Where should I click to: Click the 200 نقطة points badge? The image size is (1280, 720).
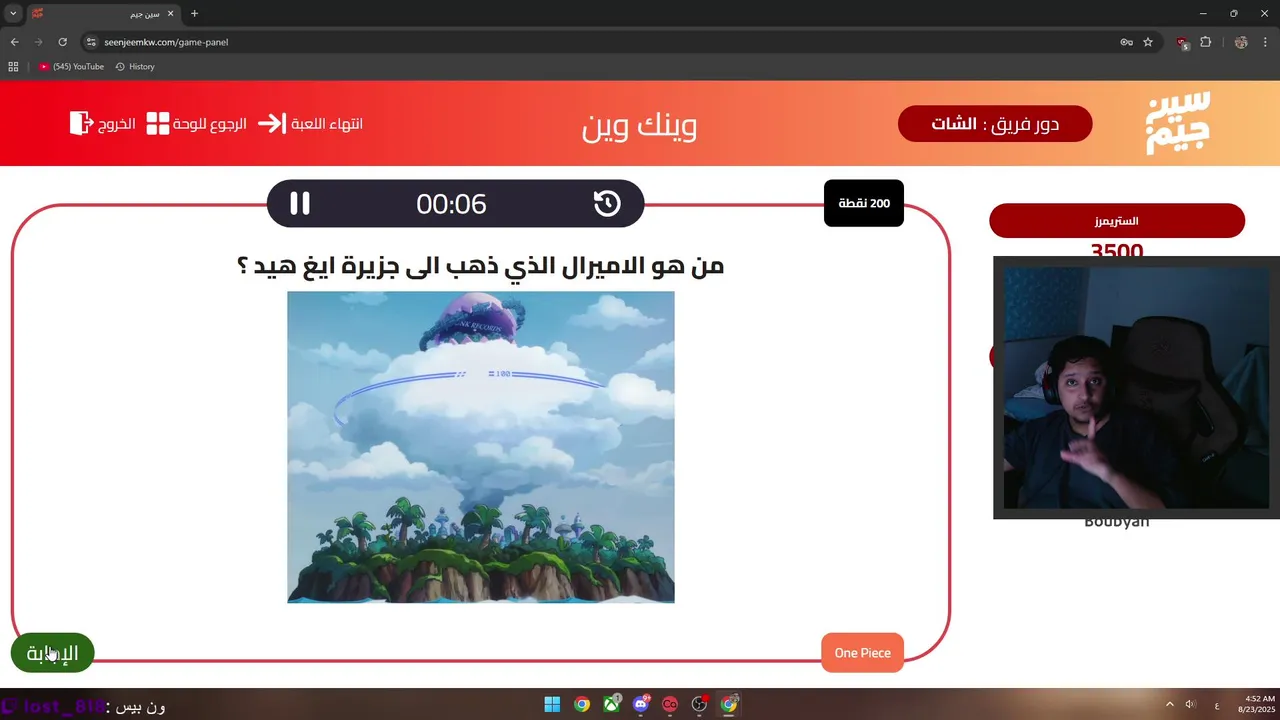pyautogui.click(x=864, y=203)
